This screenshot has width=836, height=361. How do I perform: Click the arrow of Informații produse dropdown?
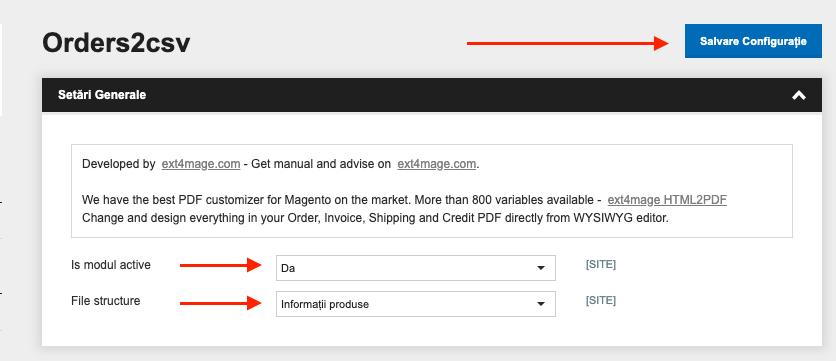pos(541,304)
